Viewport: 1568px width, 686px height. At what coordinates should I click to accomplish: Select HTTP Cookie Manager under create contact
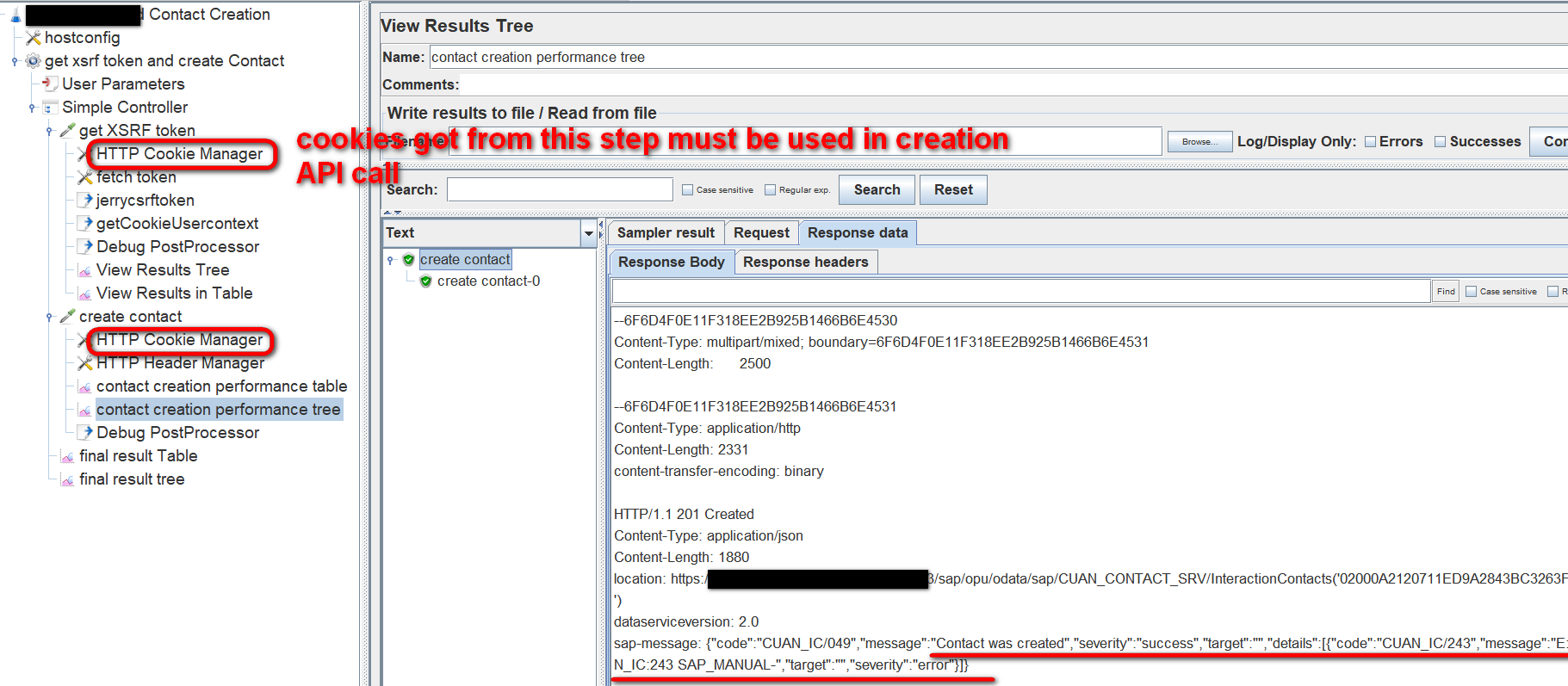click(x=179, y=340)
